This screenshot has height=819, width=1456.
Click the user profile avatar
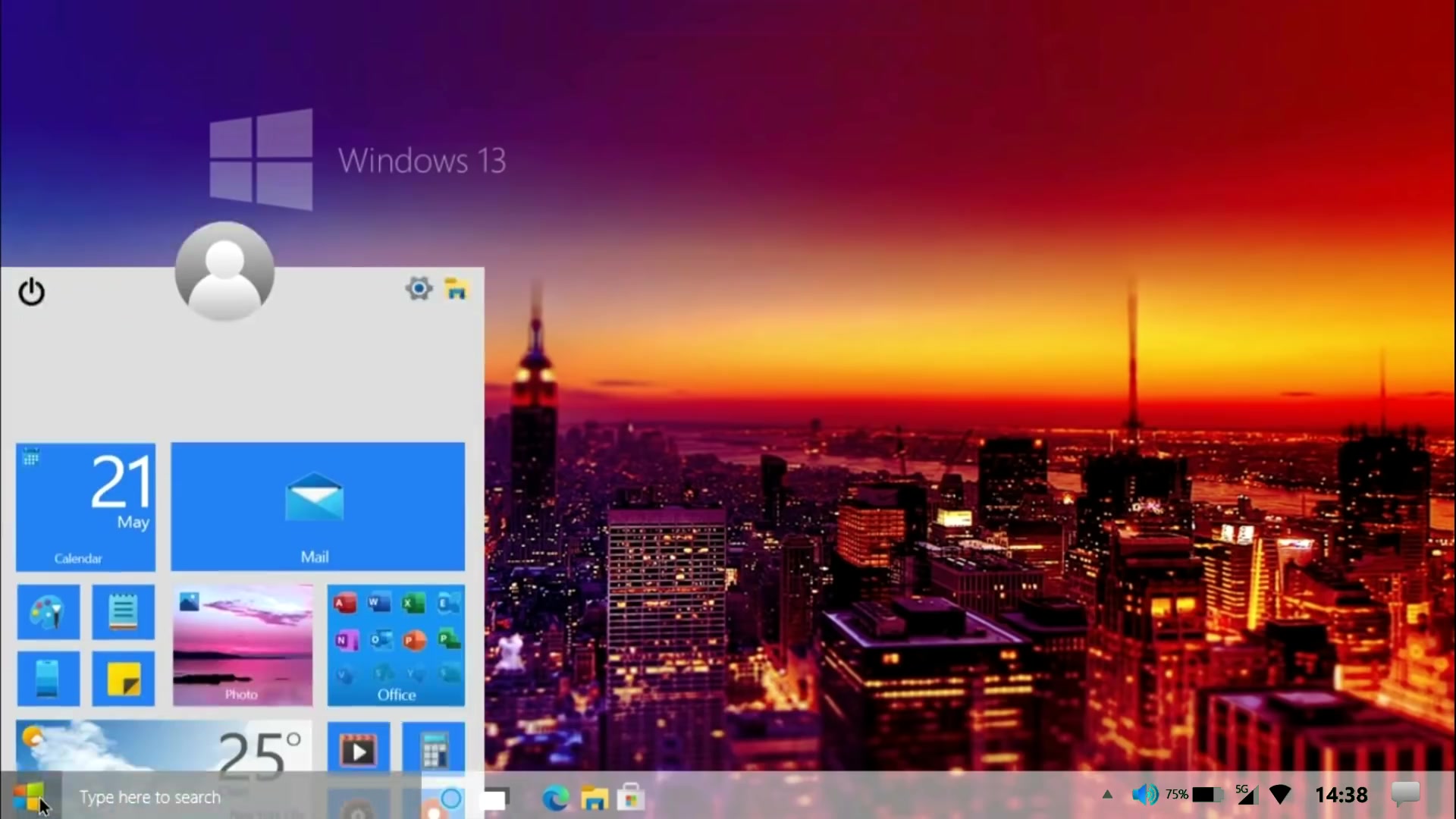pyautogui.click(x=224, y=271)
